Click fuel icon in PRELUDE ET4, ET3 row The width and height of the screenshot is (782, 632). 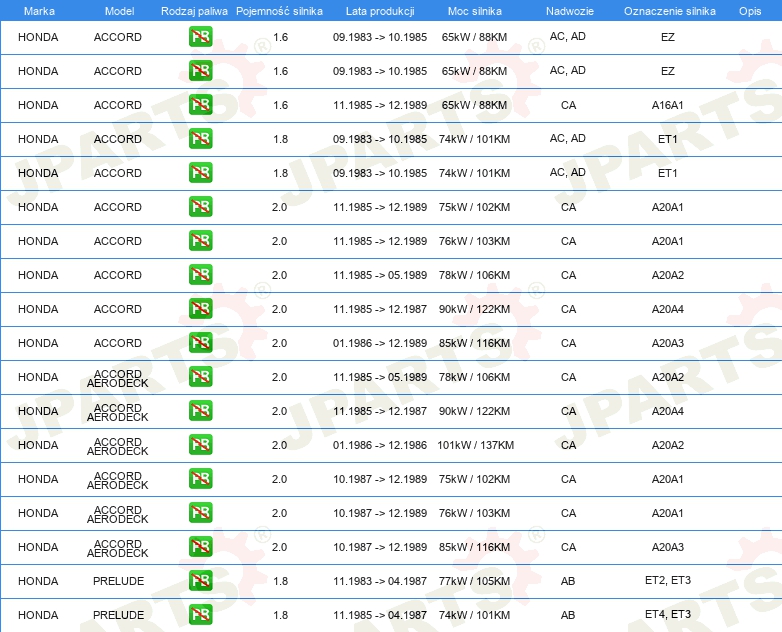coord(200,614)
